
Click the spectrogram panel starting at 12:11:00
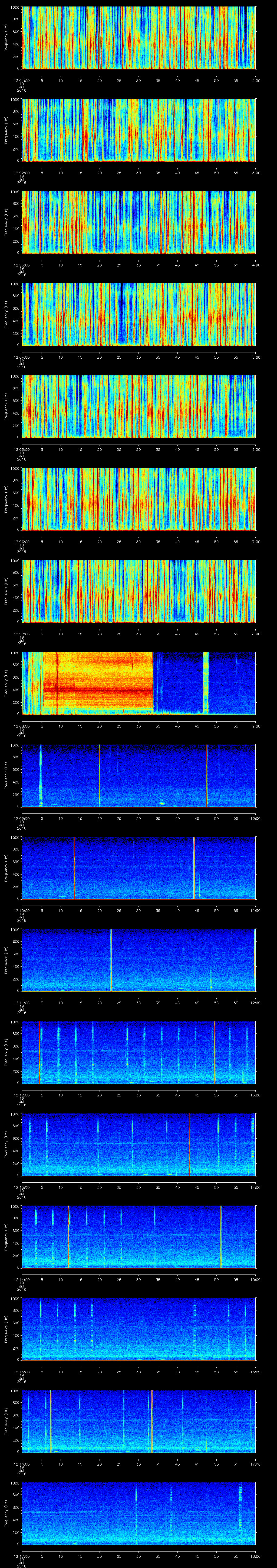(139, 960)
